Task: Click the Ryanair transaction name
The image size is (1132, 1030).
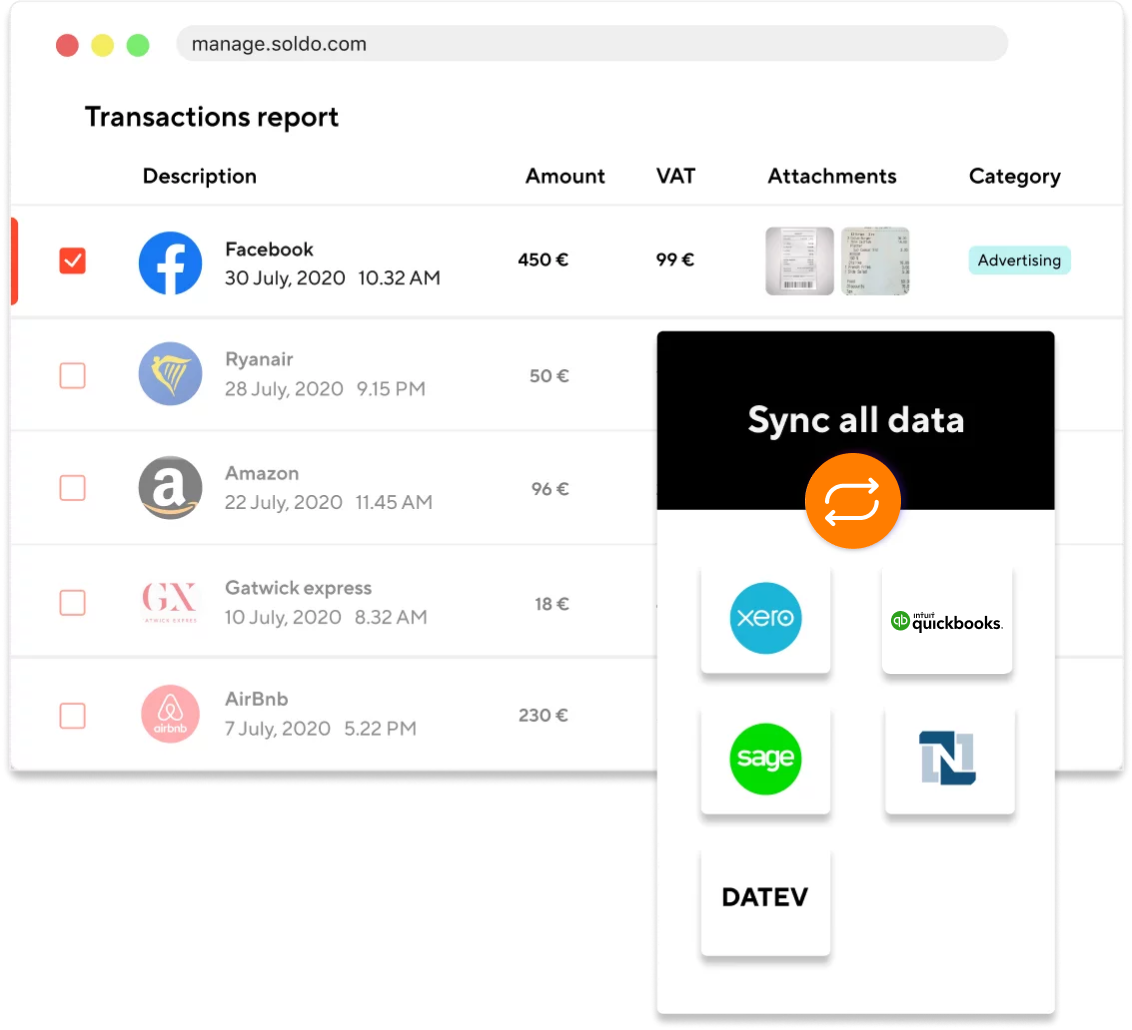Action: pos(259,359)
